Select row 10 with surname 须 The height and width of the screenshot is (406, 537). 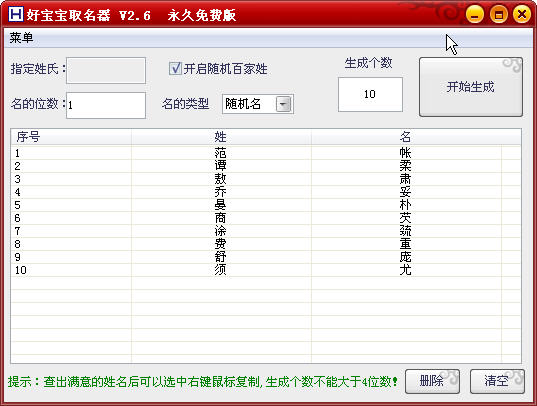(266, 270)
